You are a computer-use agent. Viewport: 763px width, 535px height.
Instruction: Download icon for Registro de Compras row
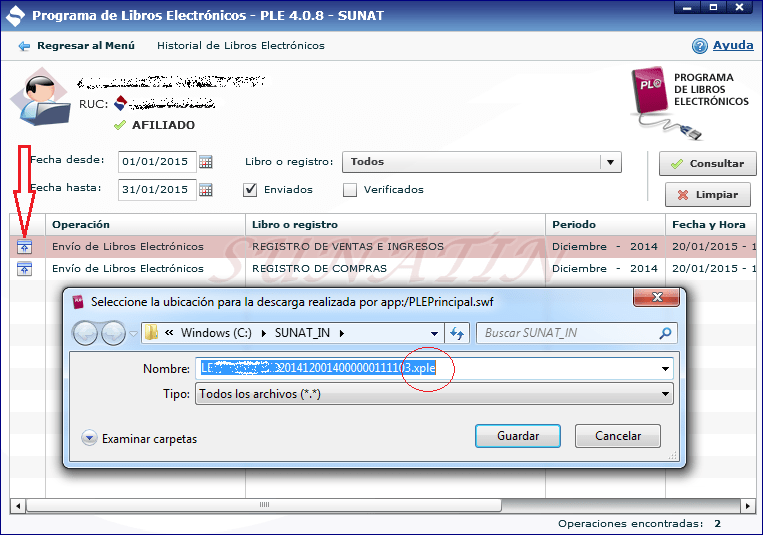(24, 269)
